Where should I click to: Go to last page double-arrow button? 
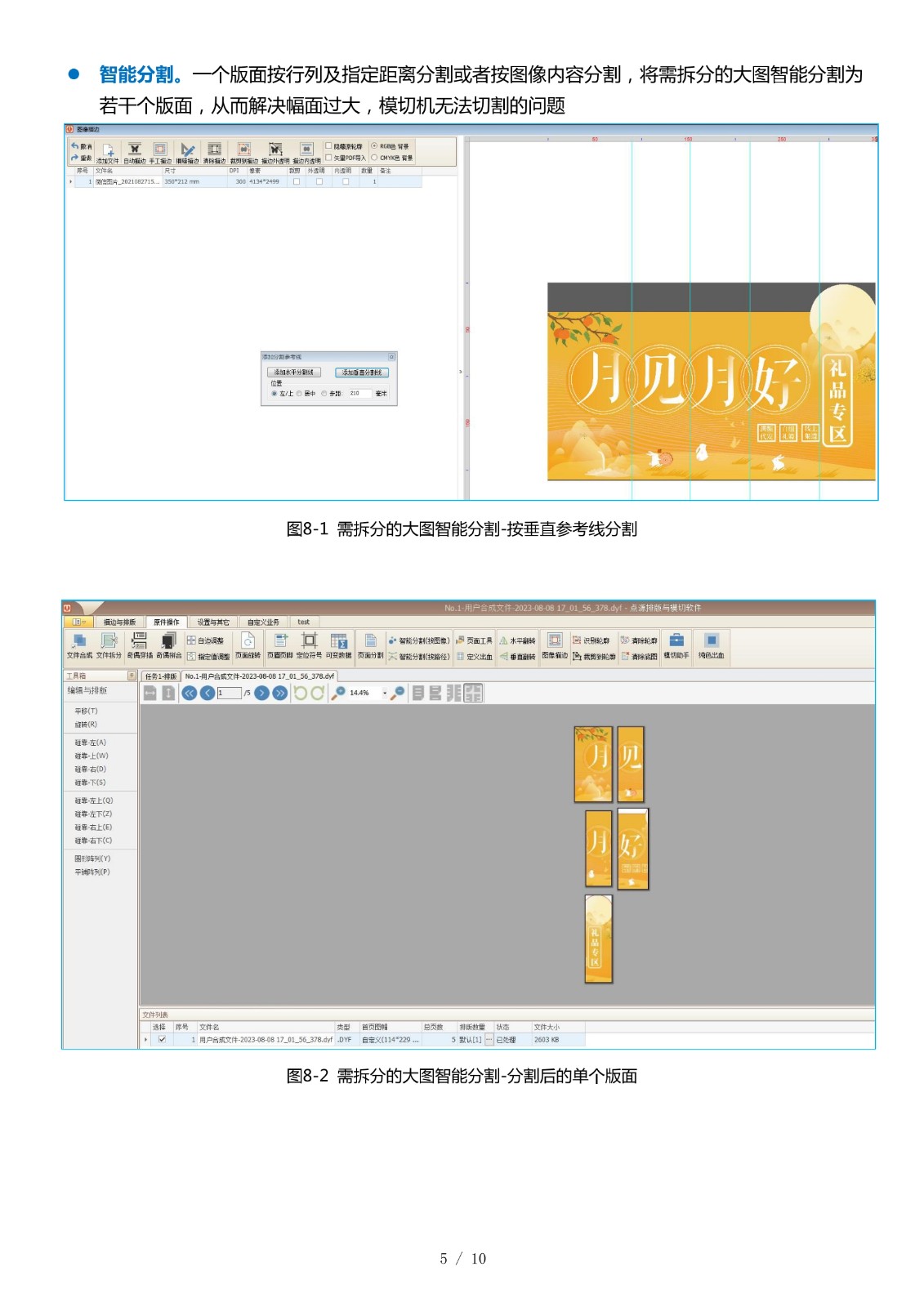[280, 693]
